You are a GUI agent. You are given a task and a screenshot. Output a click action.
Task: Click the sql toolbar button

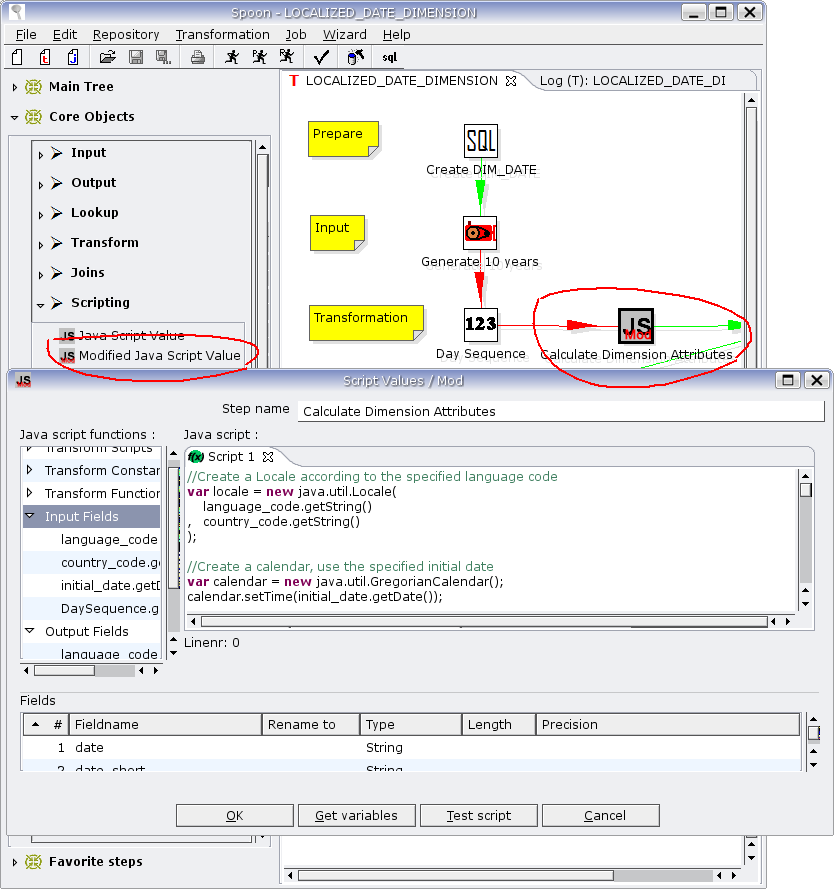(x=390, y=57)
